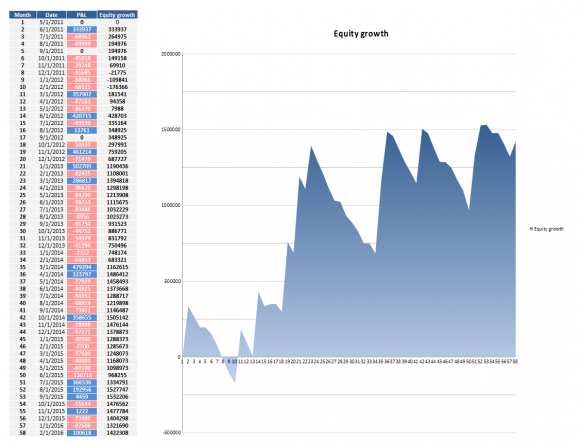Click the 1000000 axis label
Screen dimensions: 580x443
click(171, 205)
